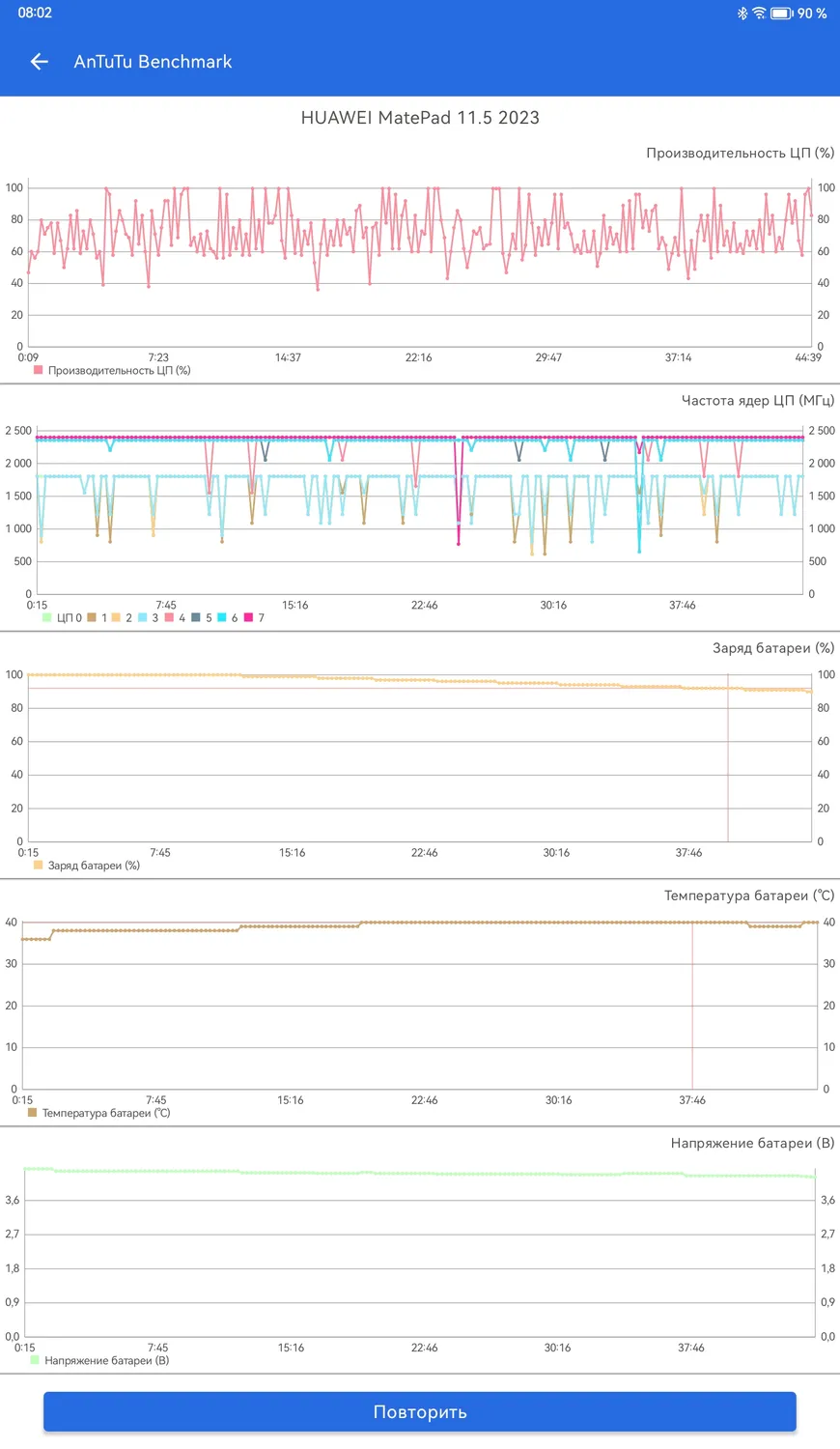840x1449 pixels.
Task: Select pink Производительность ЦП legend swatch
Action: [39, 370]
